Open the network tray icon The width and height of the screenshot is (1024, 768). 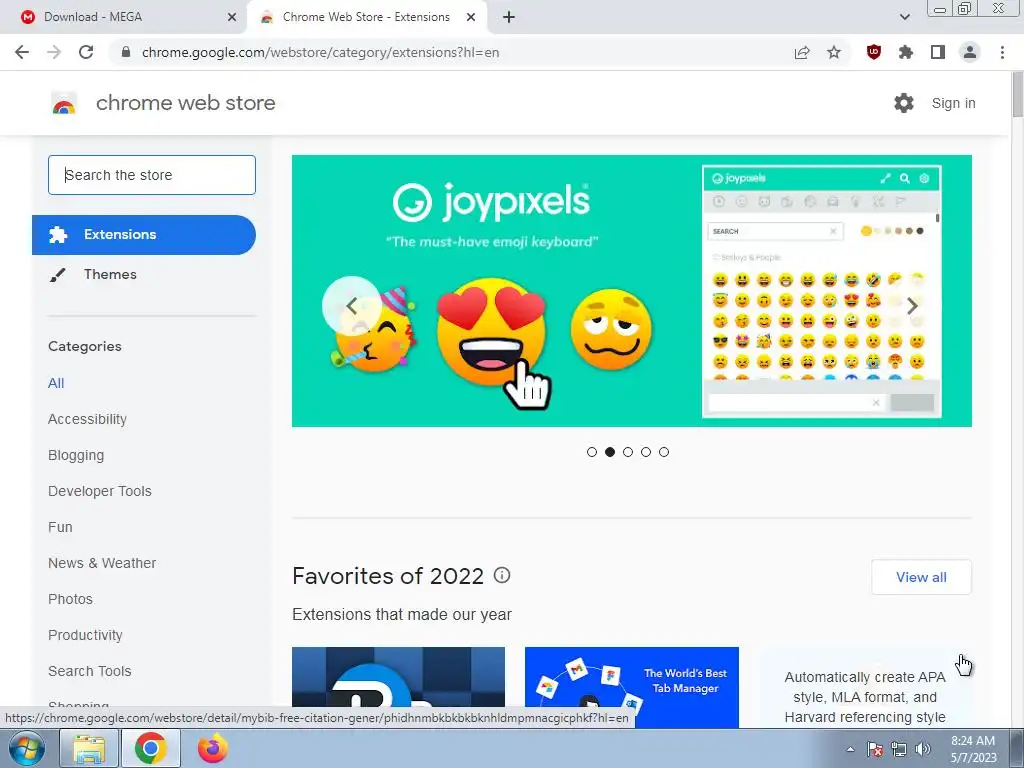899,749
